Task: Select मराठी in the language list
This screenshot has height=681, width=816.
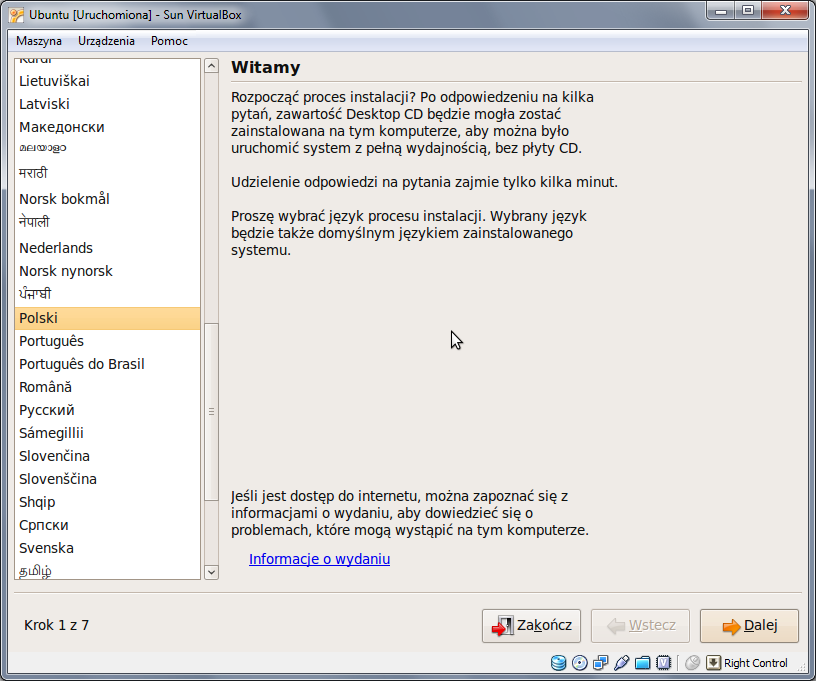Action: pos(107,173)
